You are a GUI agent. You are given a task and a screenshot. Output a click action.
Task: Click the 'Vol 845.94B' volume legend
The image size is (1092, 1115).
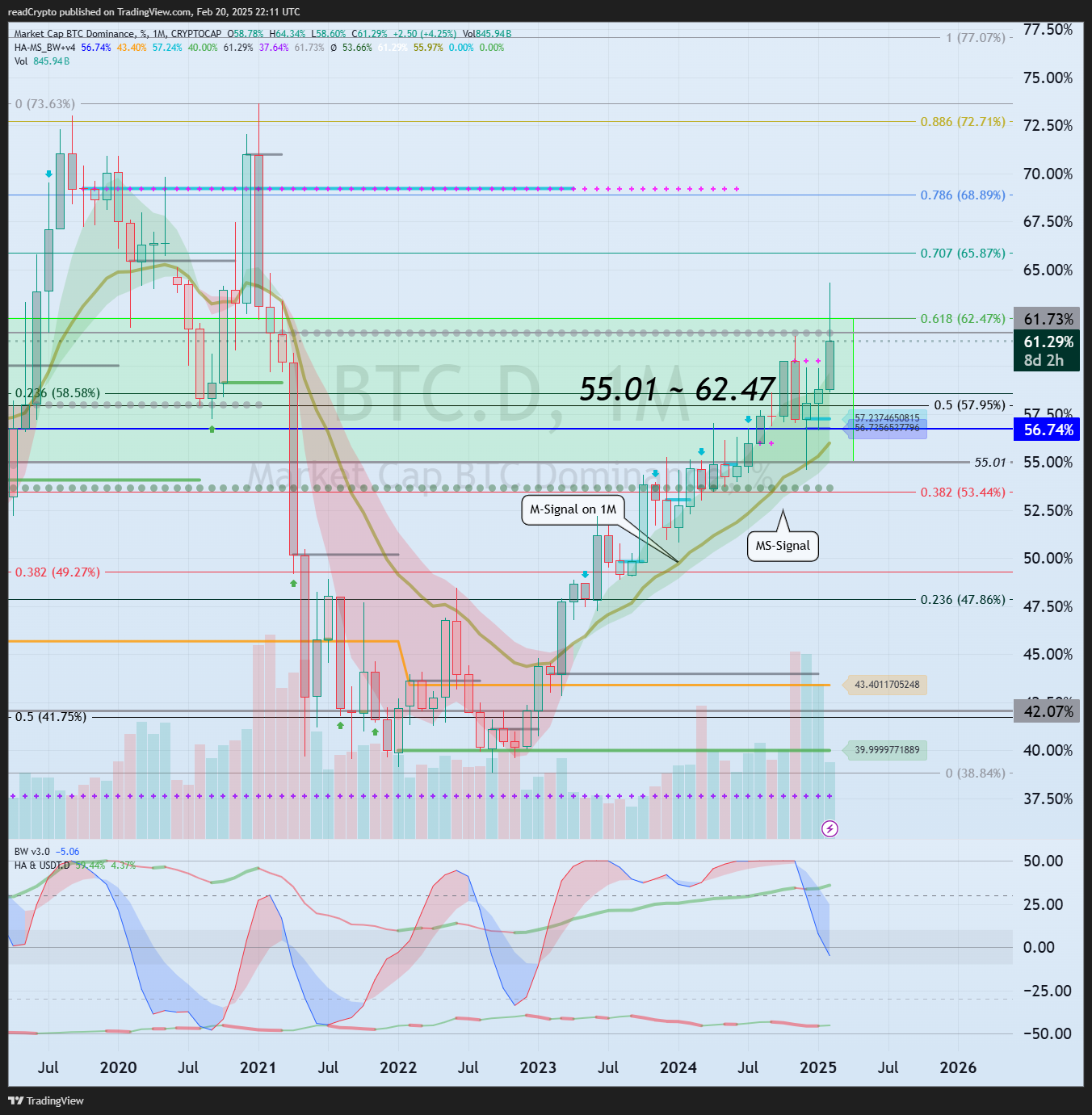pyautogui.click(x=42, y=61)
